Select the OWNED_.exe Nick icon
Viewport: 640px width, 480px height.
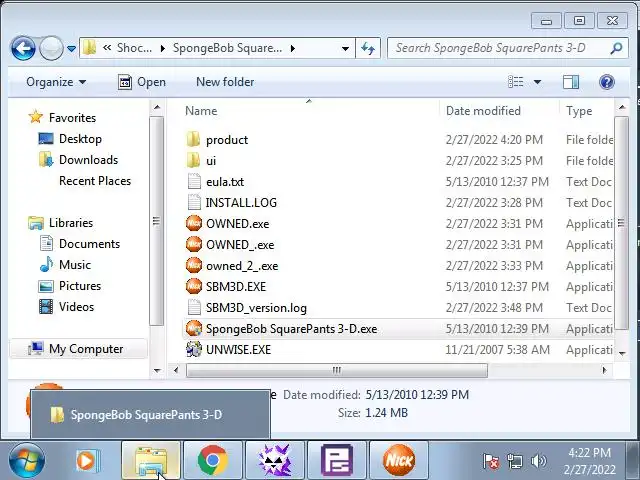click(194, 244)
